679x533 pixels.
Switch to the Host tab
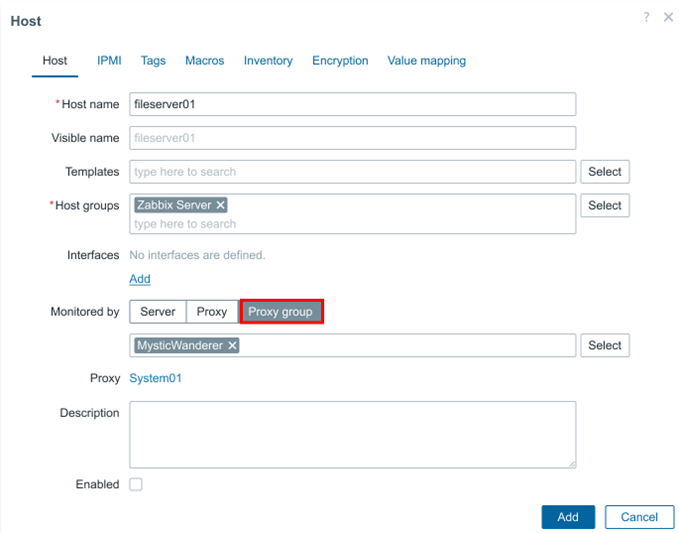tap(55, 61)
